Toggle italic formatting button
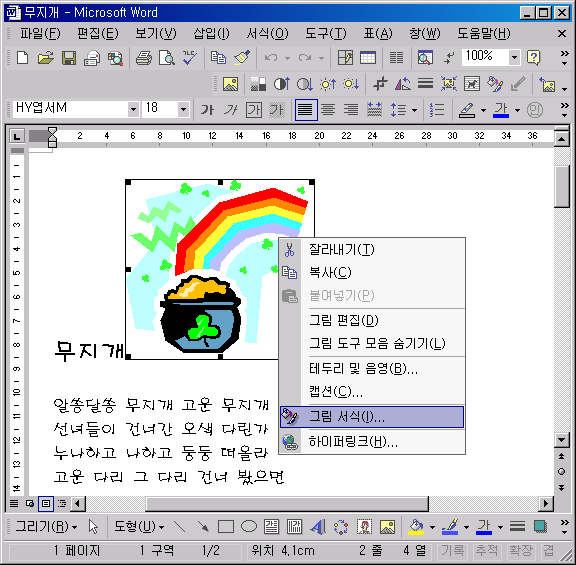This screenshot has height=565, width=576. tap(231, 110)
